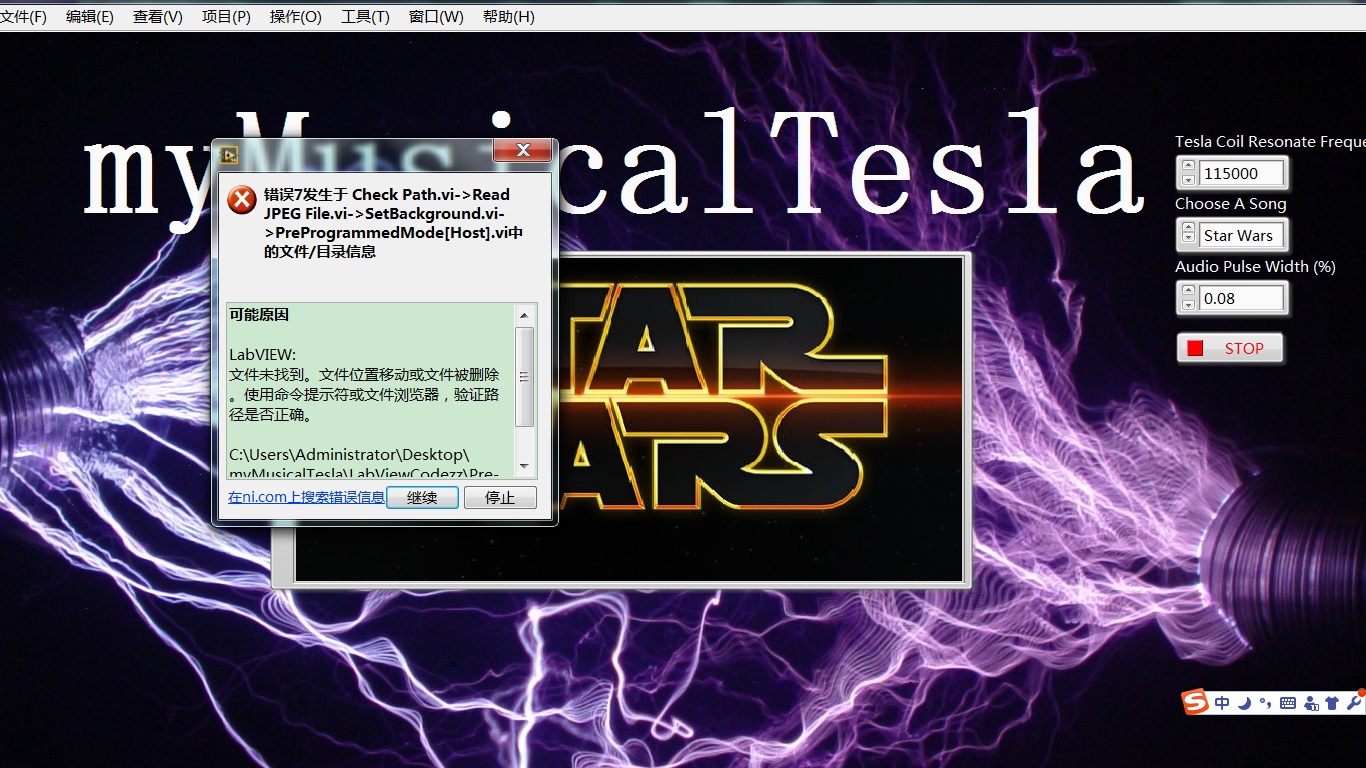
Task: Open the 在ni.com上搜索错误信息 link
Action: click(306, 497)
